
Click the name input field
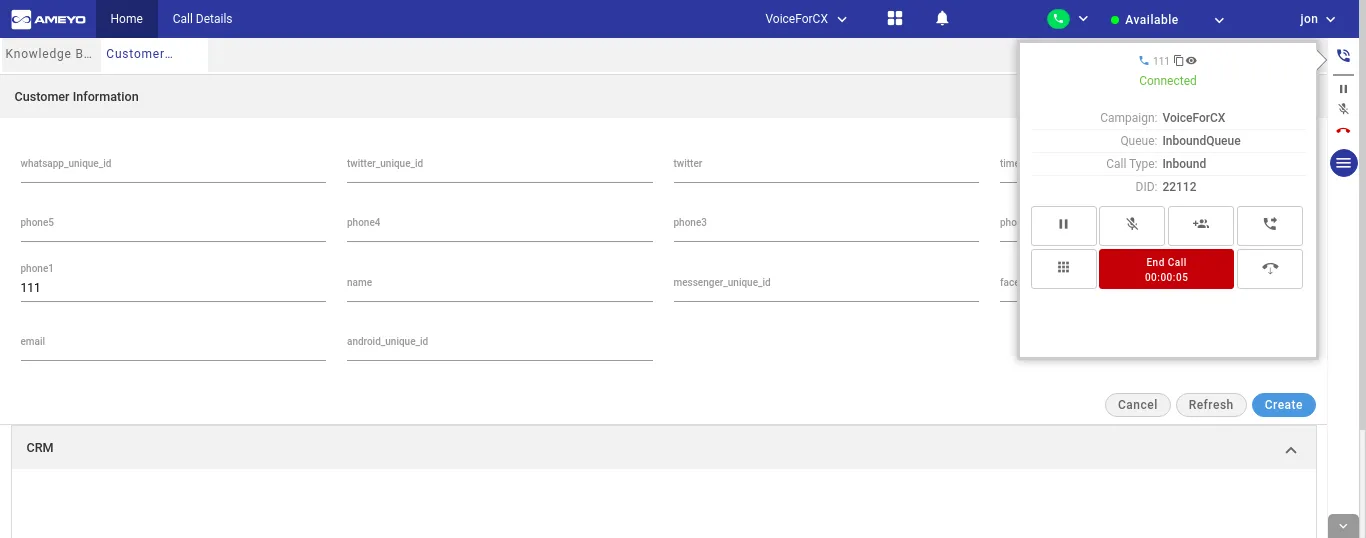pyautogui.click(x=500, y=286)
